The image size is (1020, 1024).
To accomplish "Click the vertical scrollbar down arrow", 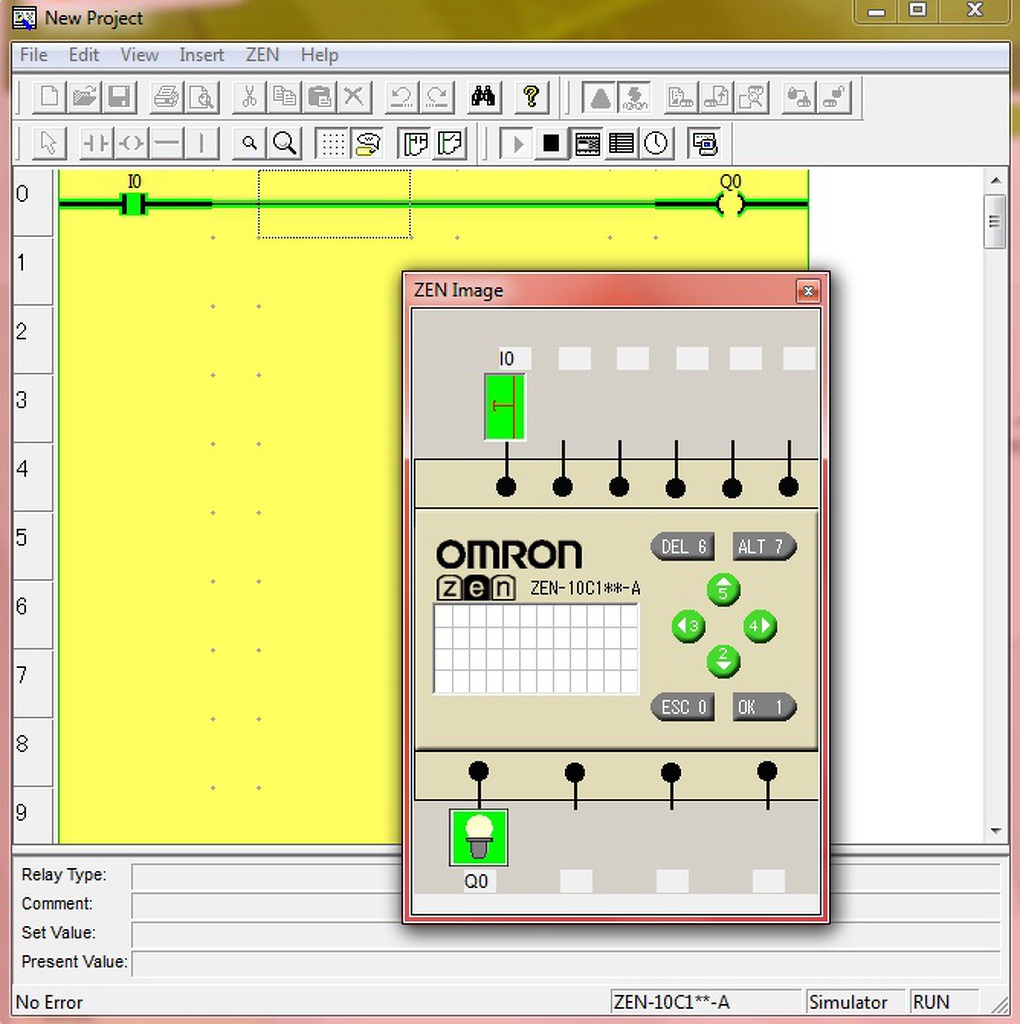I will (996, 831).
